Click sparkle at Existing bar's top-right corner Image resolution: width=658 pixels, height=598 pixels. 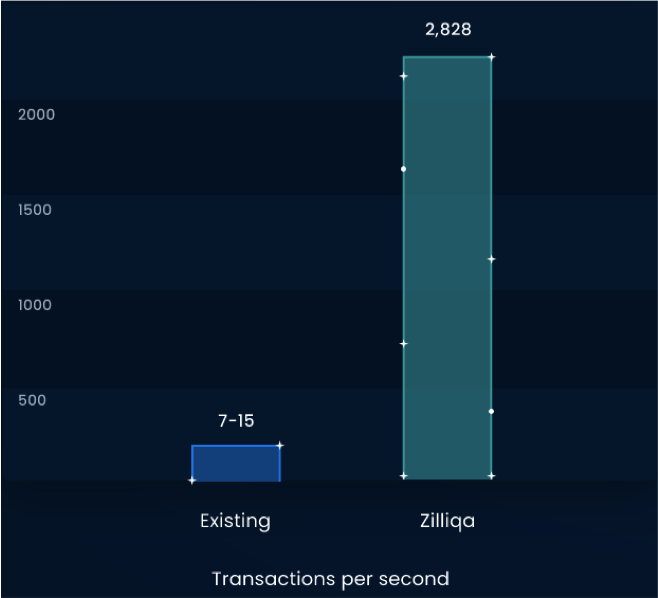coord(280,445)
